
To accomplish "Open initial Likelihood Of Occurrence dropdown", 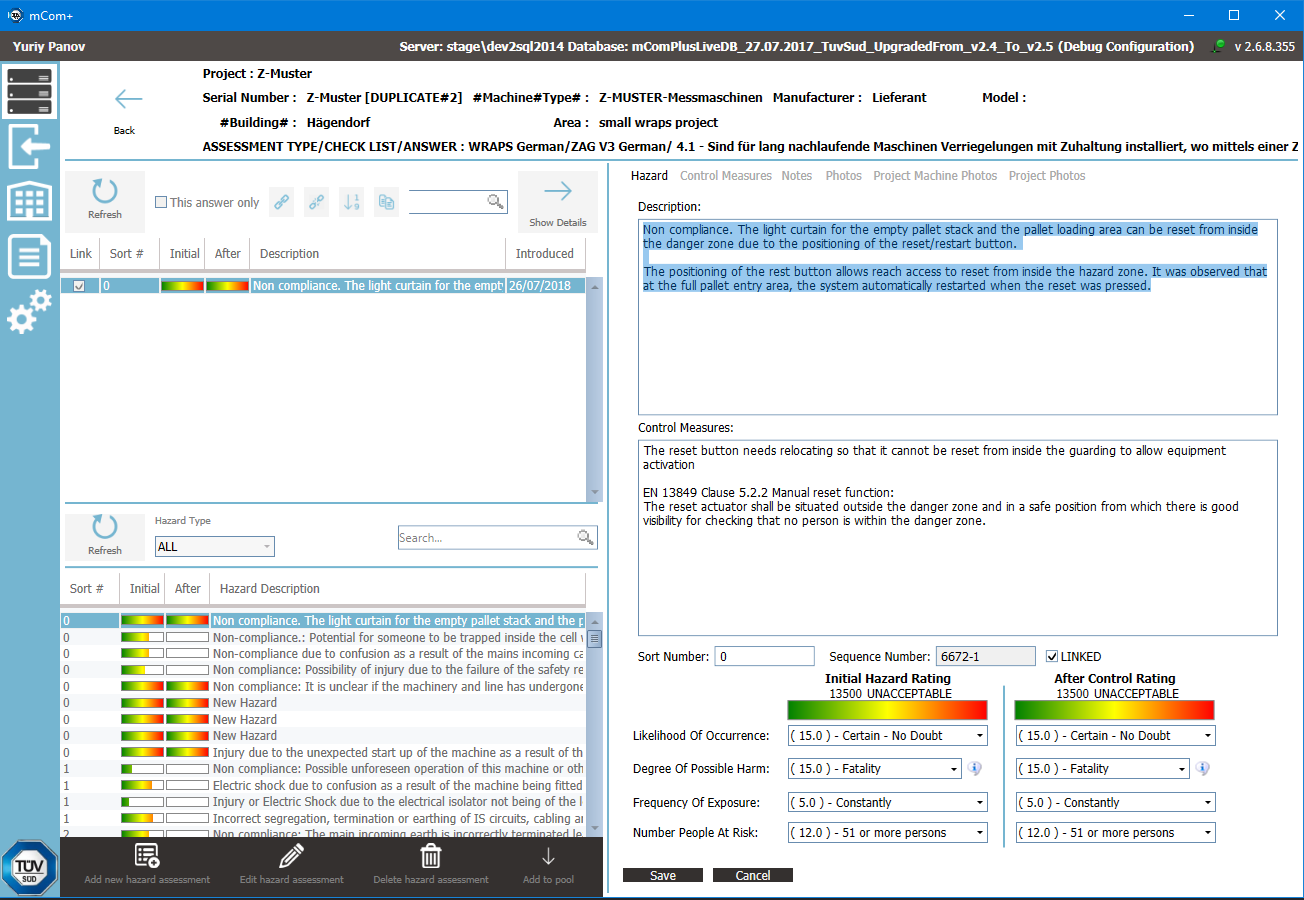I will [887, 735].
